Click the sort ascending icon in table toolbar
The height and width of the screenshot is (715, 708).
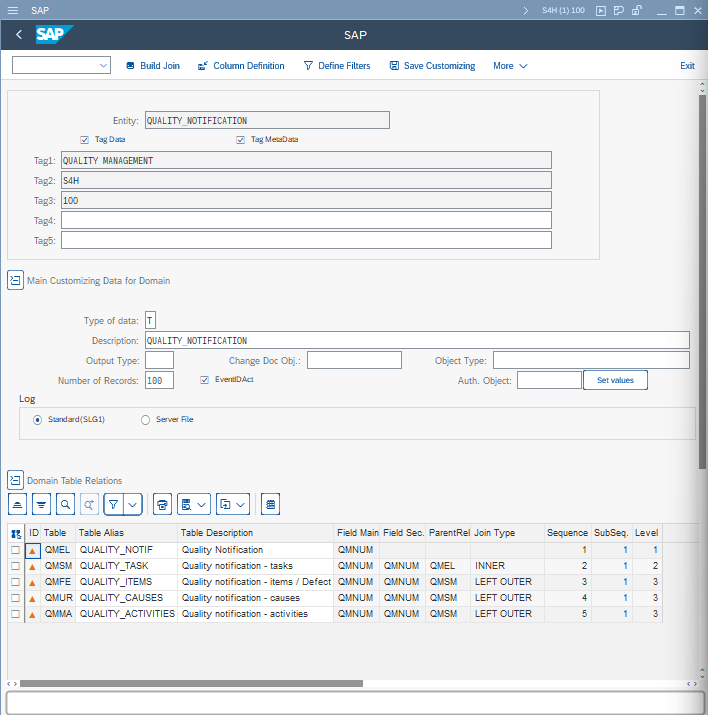(17, 503)
